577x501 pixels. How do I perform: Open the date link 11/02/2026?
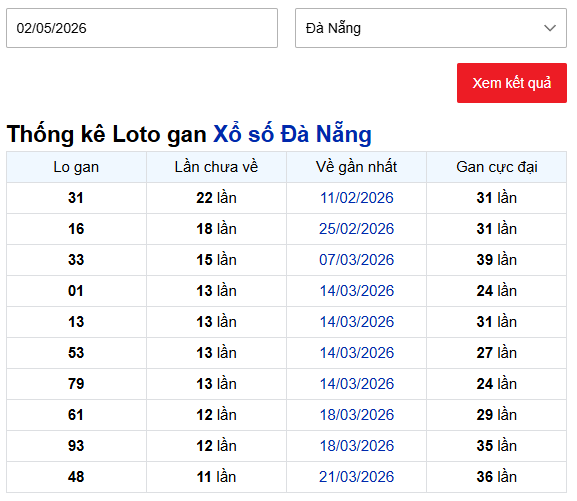(356, 198)
